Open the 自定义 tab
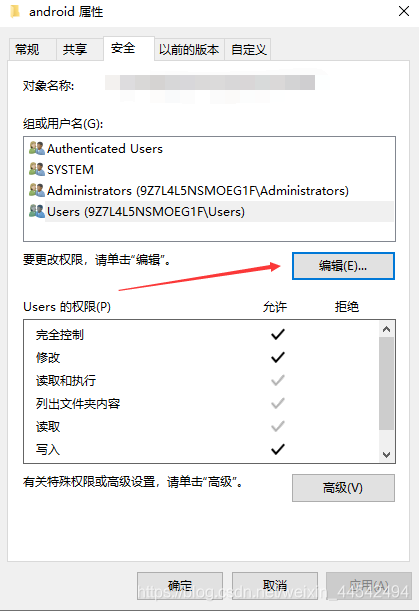The image size is (419, 611). (248, 49)
